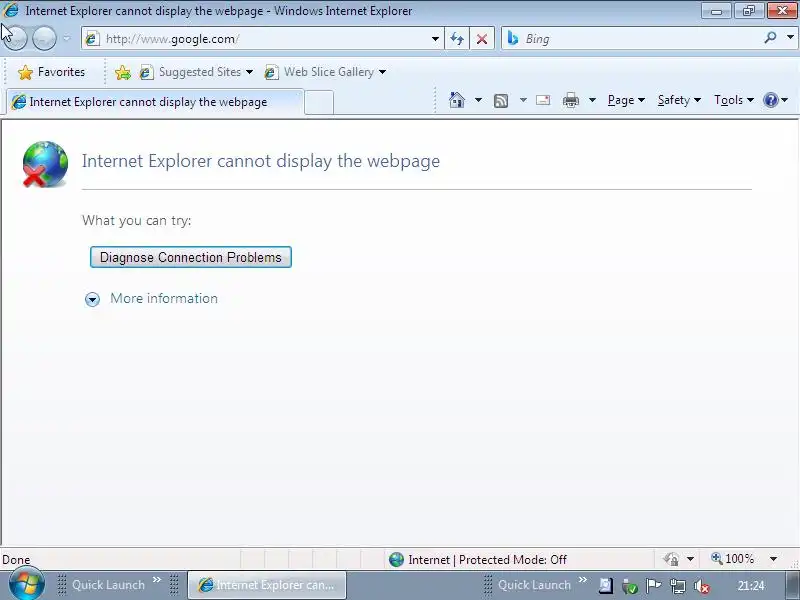Click the zoom magnifier 100% button
This screenshot has height=600, width=800.
coord(732,559)
